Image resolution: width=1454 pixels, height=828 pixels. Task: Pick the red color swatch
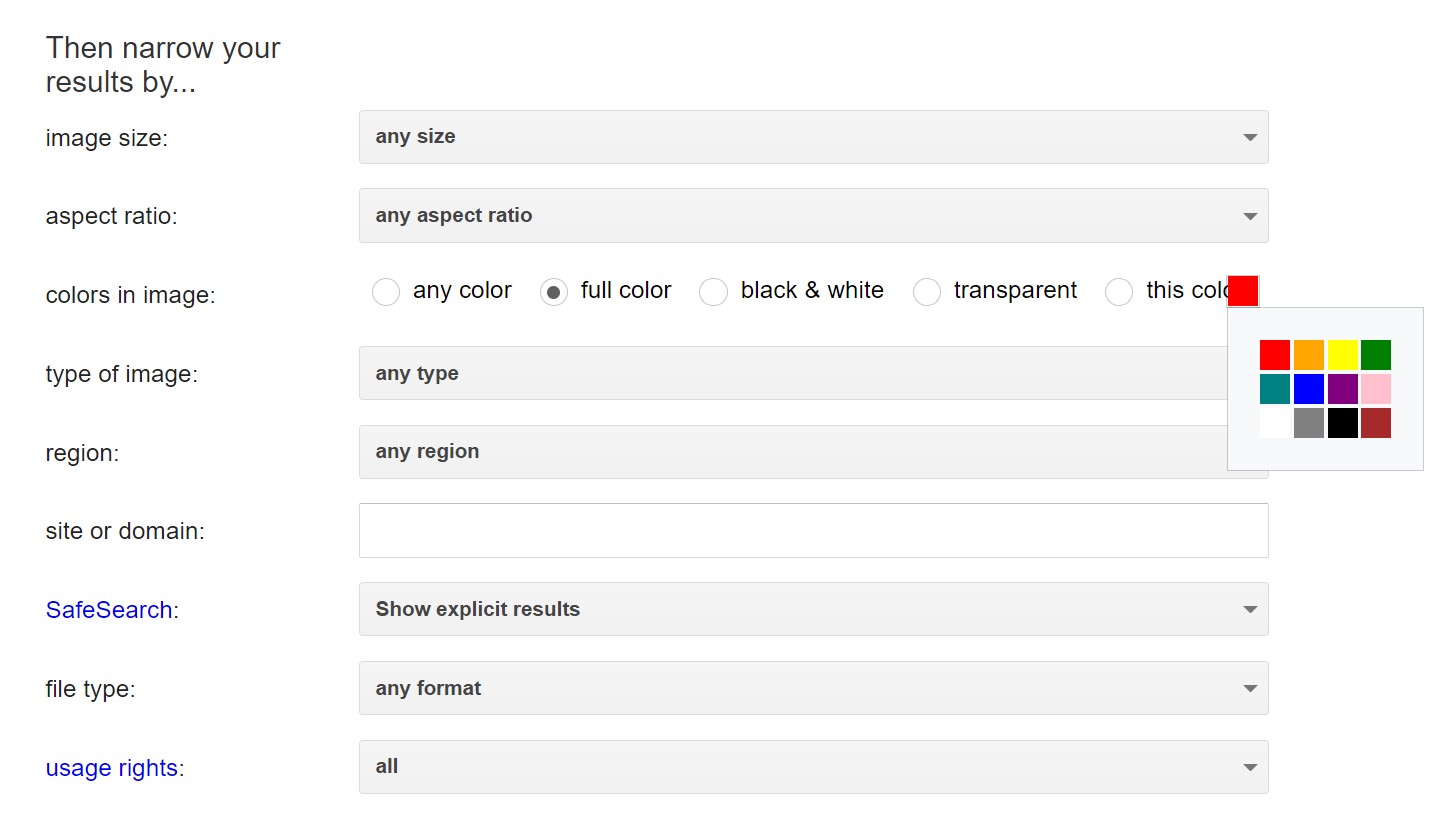1274,354
